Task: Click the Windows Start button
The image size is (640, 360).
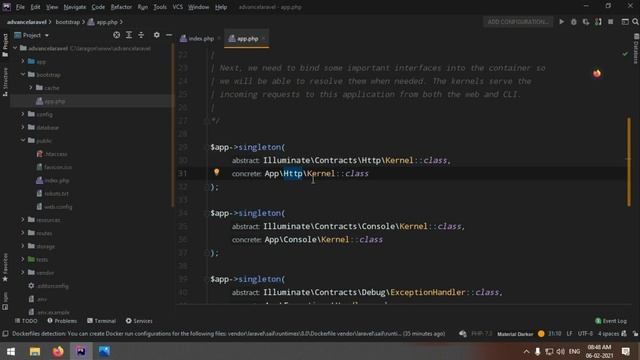Action: point(11,351)
